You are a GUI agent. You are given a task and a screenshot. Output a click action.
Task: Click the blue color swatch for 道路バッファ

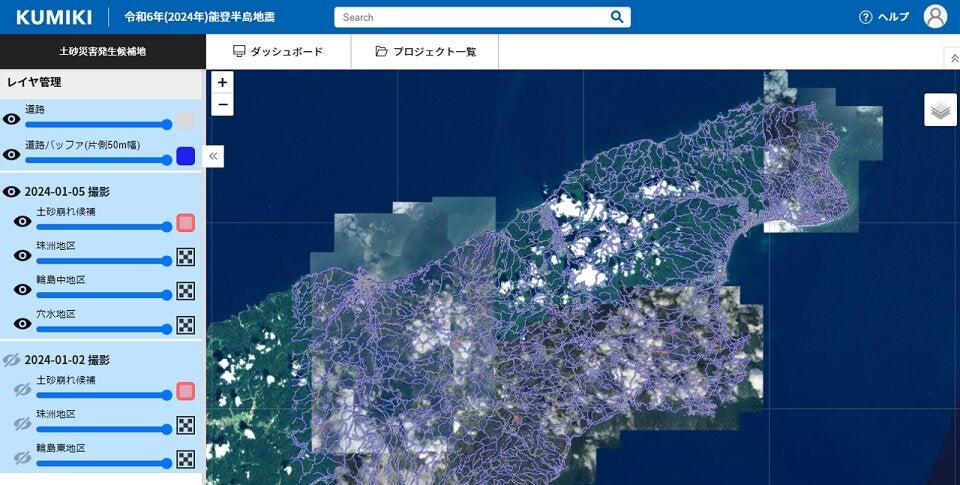[185, 155]
